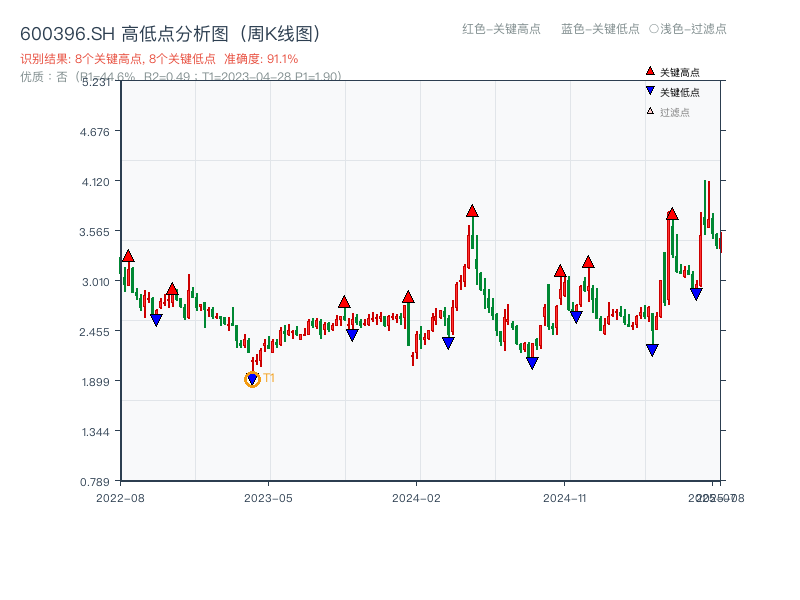The image size is (800, 600).
Task: Click the 2023-05 x-axis label
Action: (x=268, y=498)
